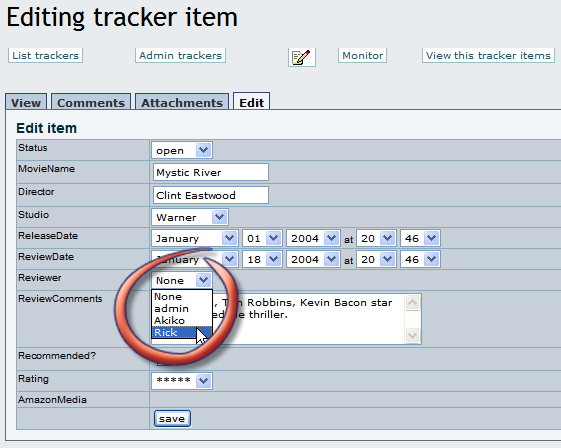Open the Rating stars dropdown
The image size is (561, 448).
point(182,381)
